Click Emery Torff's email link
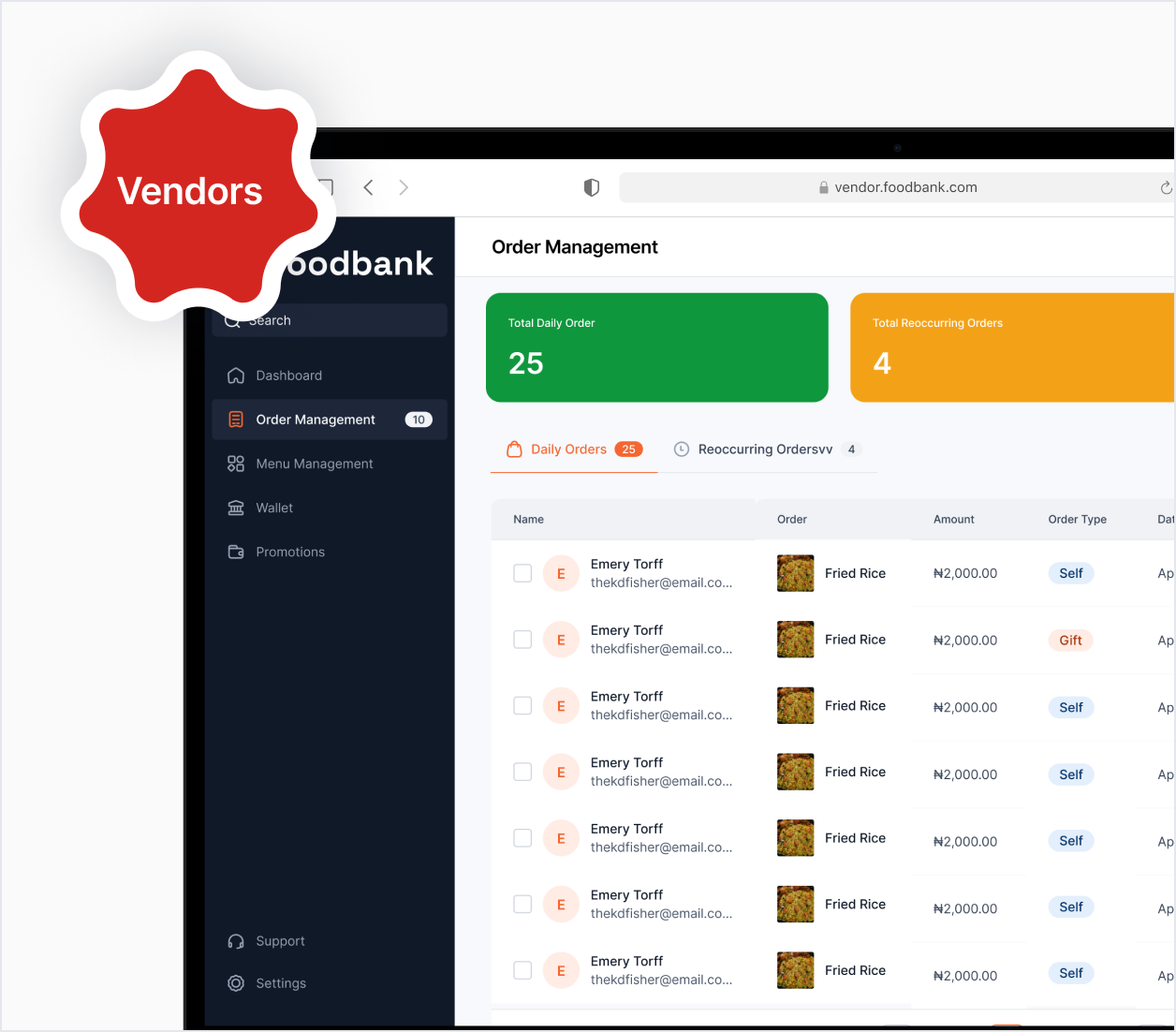 [x=661, y=582]
